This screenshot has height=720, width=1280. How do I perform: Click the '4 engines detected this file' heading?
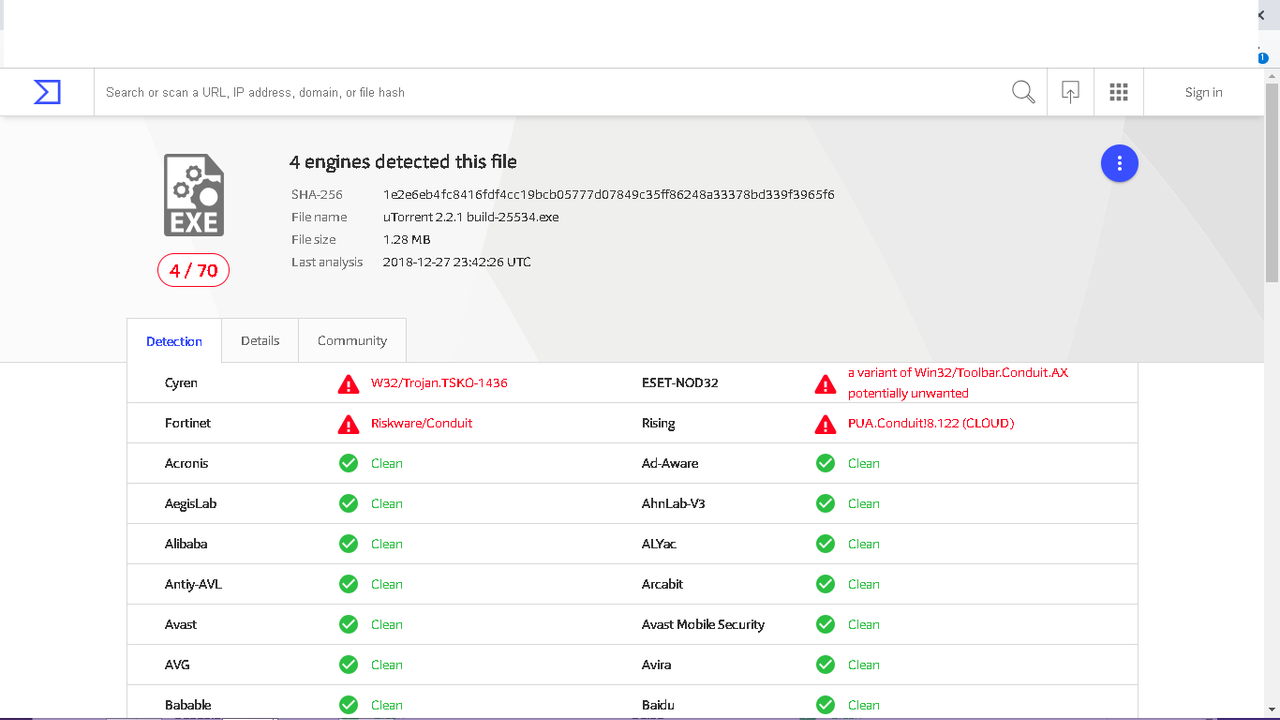(403, 162)
